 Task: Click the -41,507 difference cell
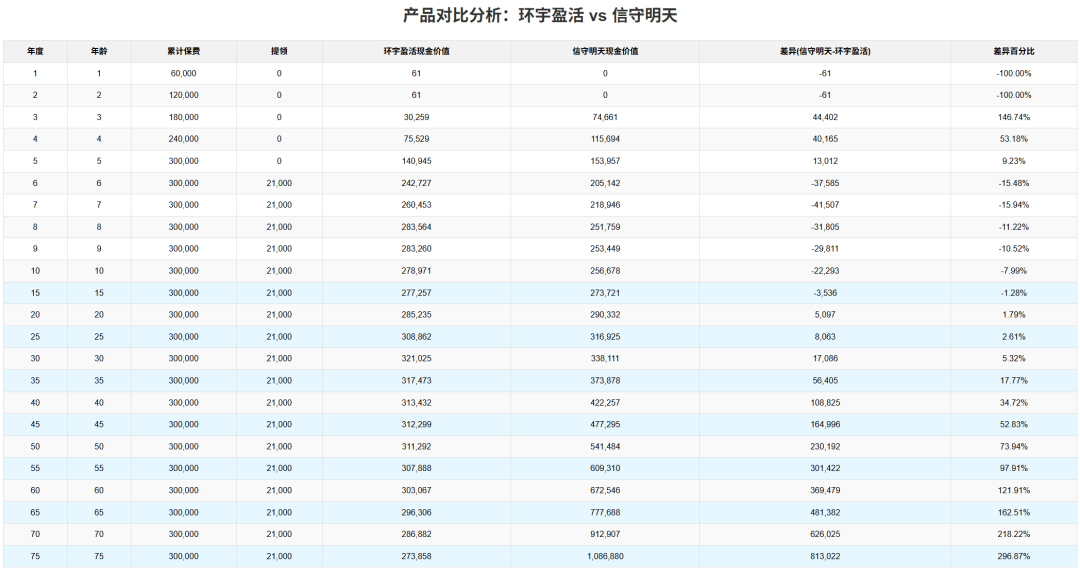tap(825, 205)
